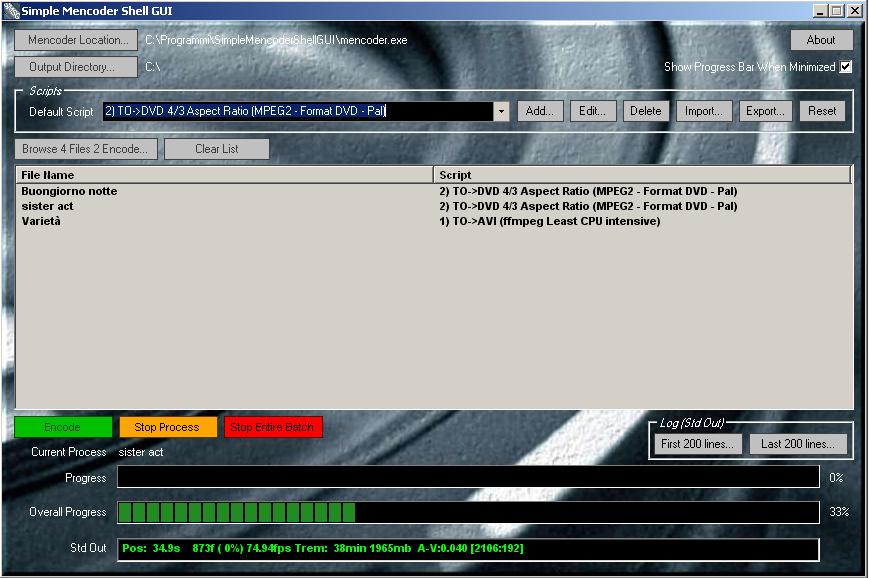The height and width of the screenshot is (578, 869).
Task: Toggle Show Progress Bar When Minimized checkbox
Action: (846, 67)
